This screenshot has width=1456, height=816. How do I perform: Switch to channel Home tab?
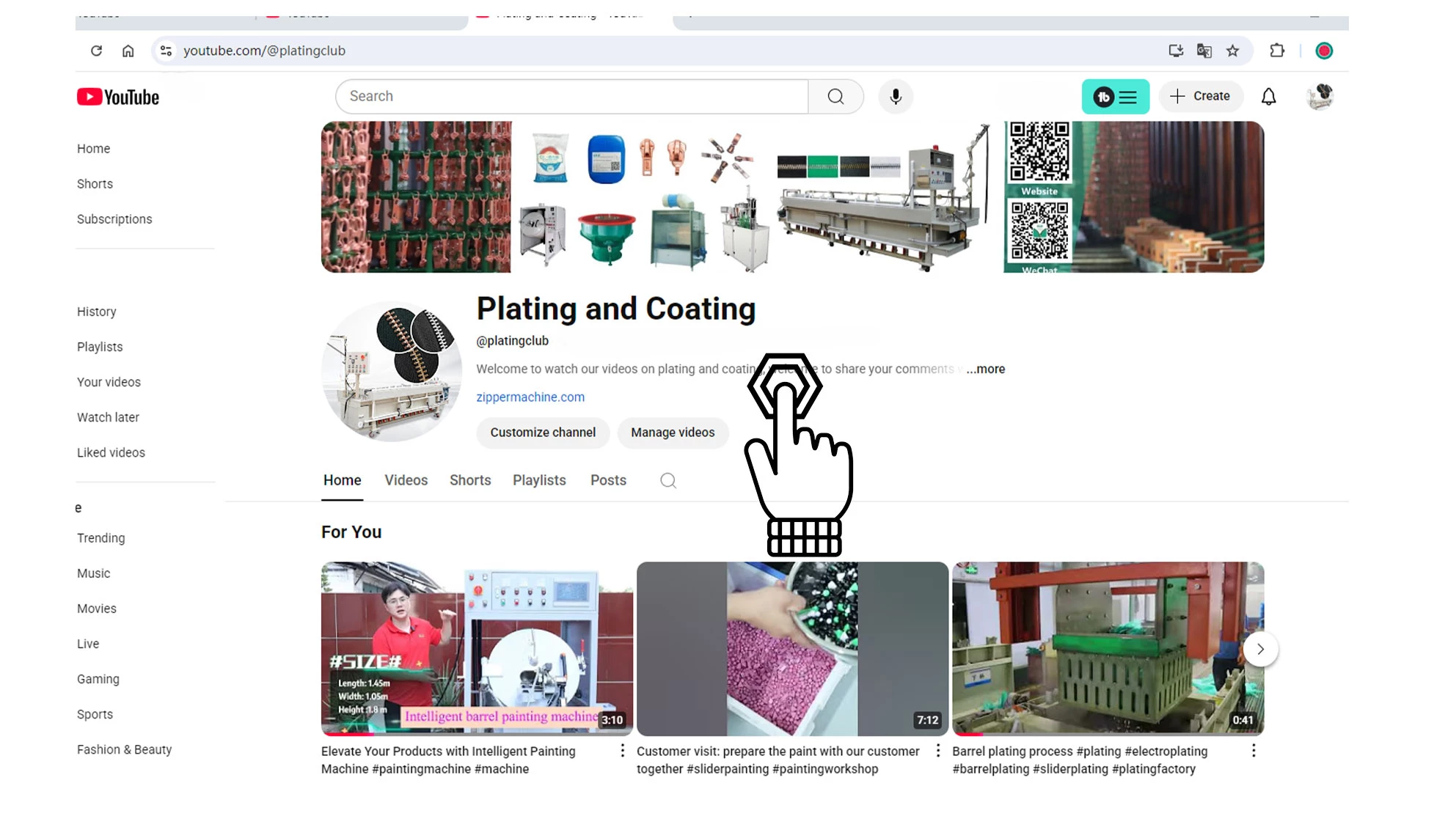(x=343, y=480)
